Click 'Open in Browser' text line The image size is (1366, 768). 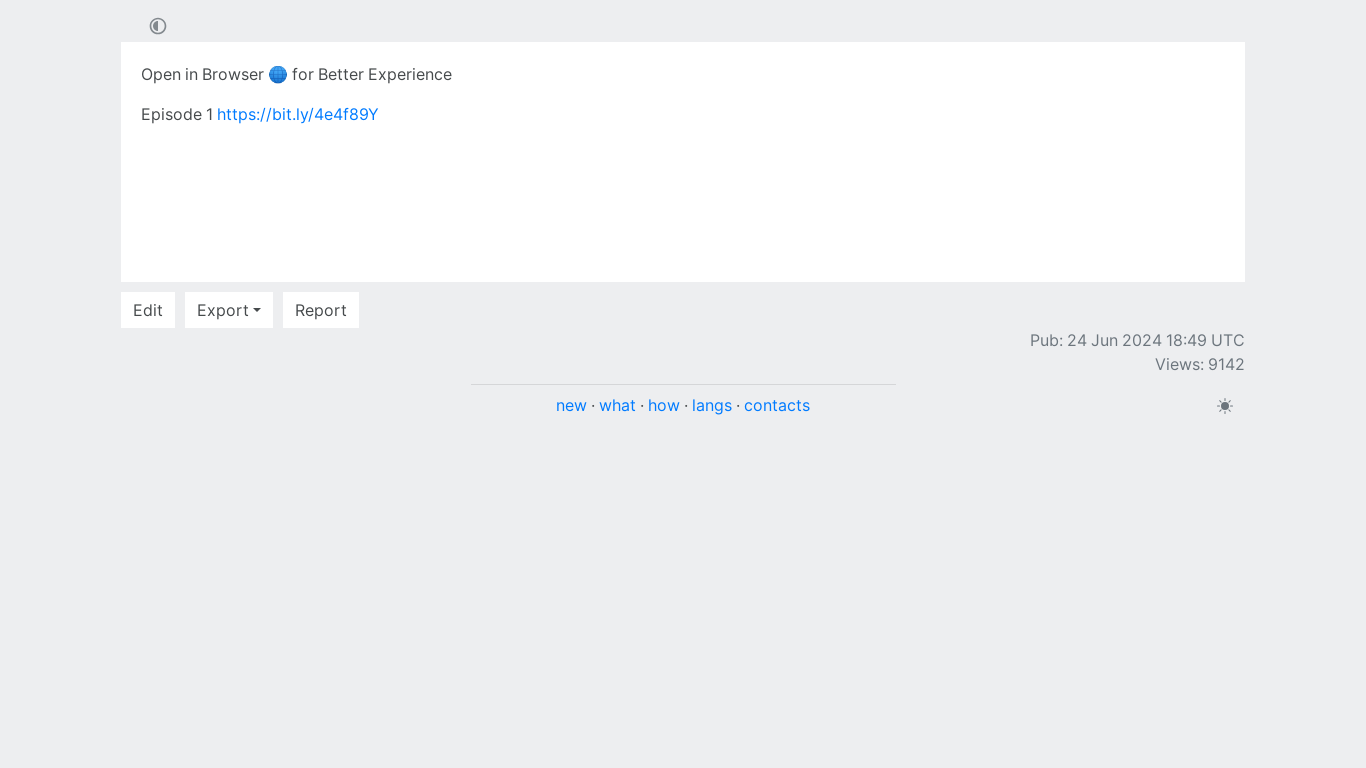[x=296, y=74]
